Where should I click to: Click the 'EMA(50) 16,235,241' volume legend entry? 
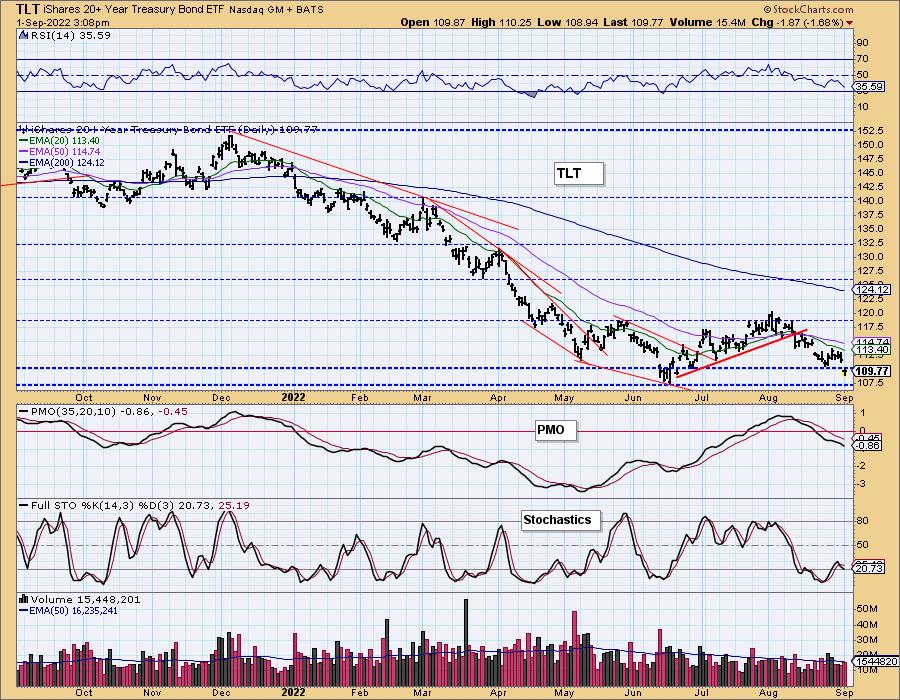pyautogui.click(x=68, y=610)
